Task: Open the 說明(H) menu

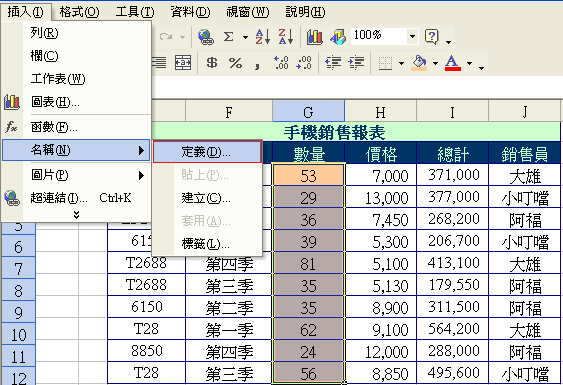Action: point(305,12)
